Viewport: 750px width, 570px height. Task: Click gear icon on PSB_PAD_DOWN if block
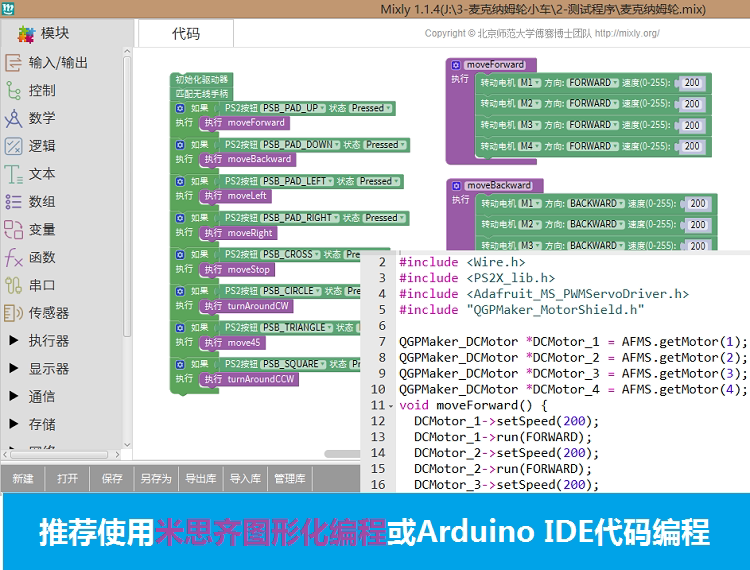[180, 145]
